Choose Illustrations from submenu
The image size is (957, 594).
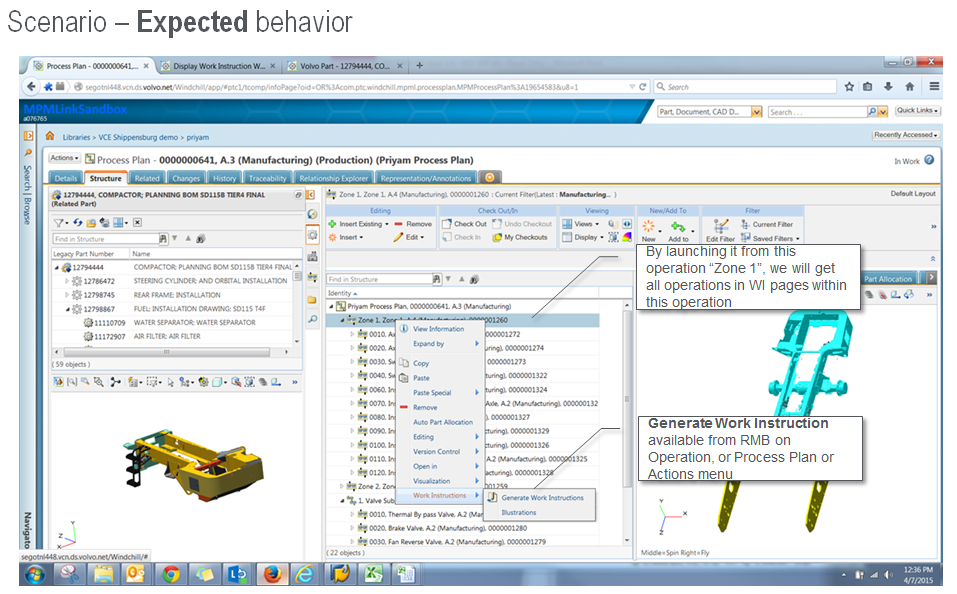point(519,512)
